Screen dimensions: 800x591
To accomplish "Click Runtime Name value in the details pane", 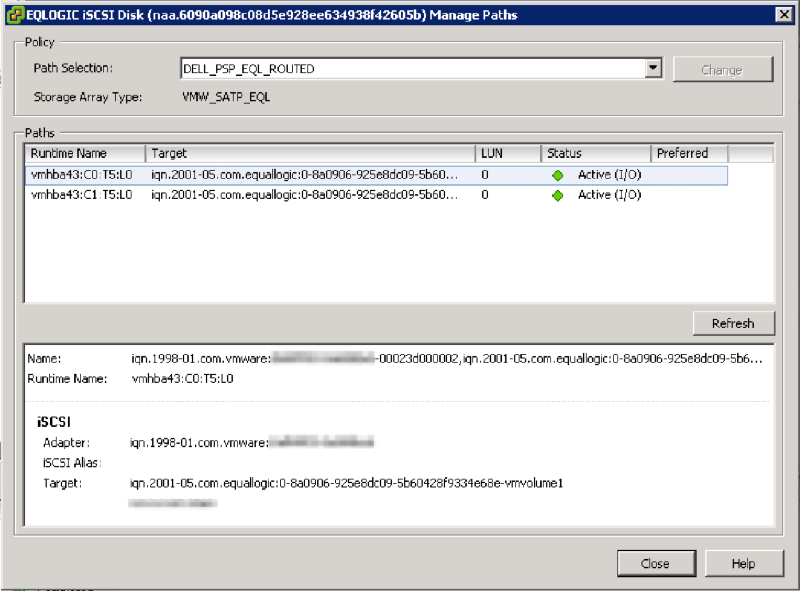I will click(182, 379).
